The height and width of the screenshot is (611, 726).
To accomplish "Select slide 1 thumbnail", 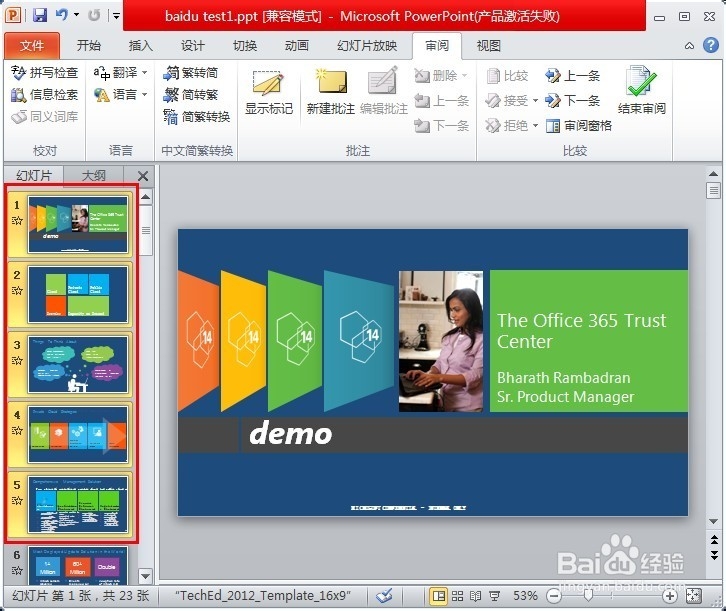I will 77,224.
